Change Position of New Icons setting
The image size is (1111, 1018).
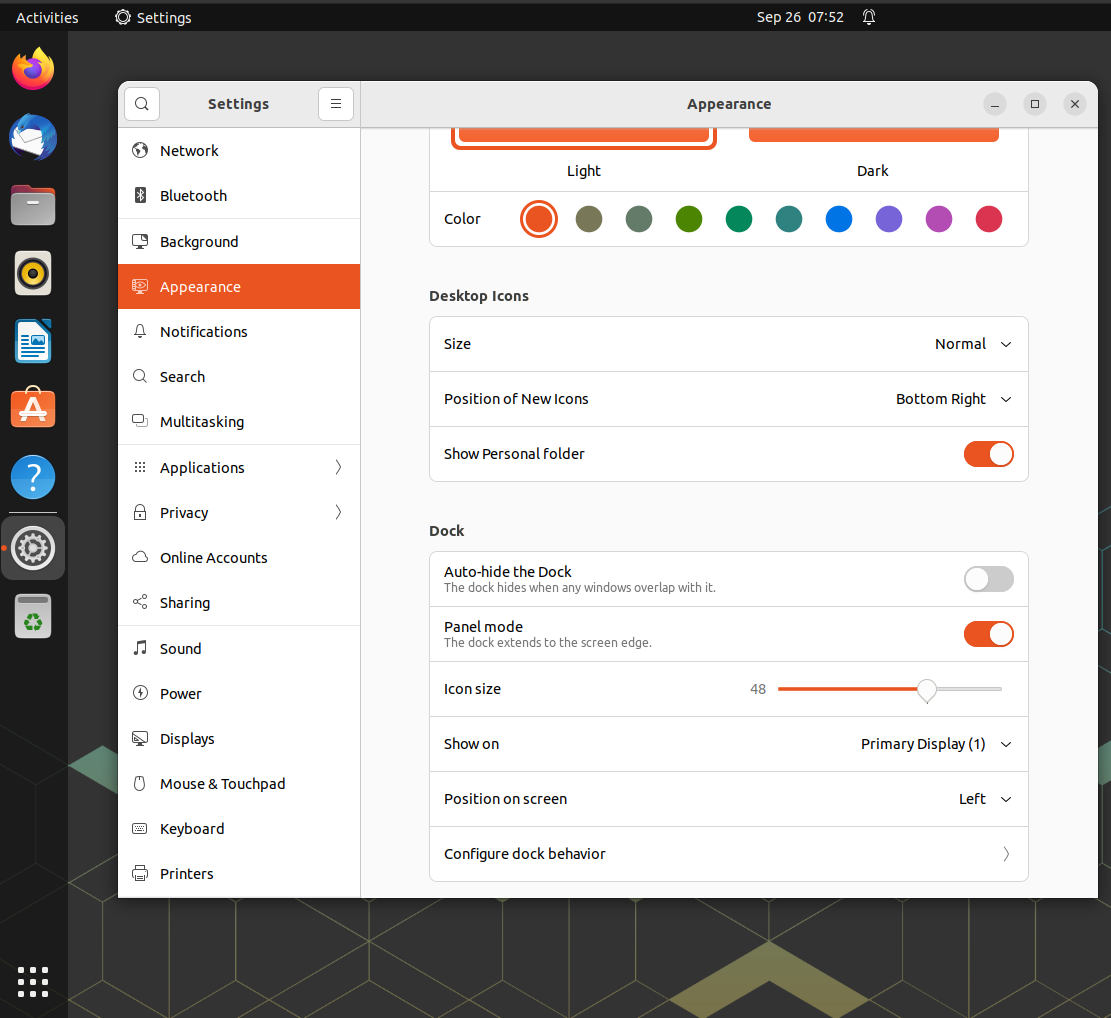tap(953, 398)
